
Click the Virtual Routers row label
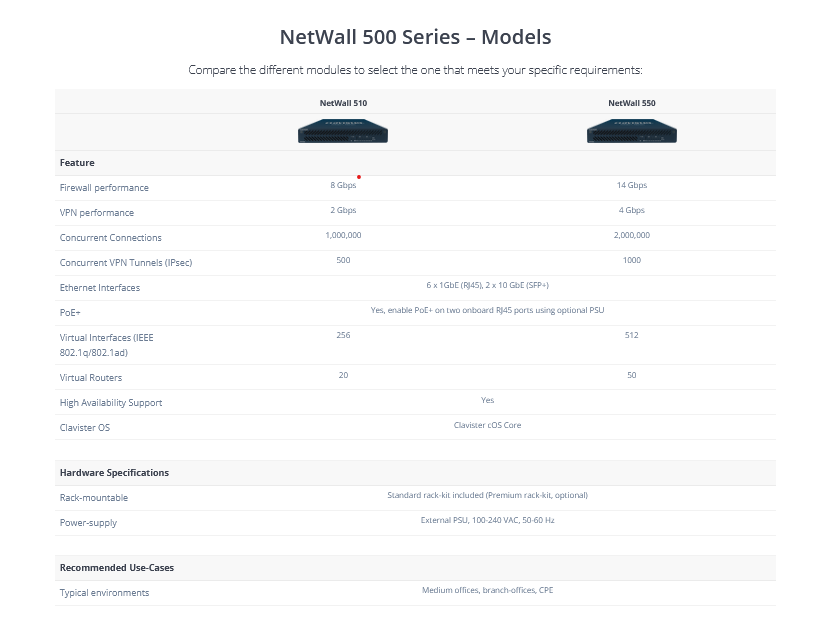pyautogui.click(x=90, y=378)
